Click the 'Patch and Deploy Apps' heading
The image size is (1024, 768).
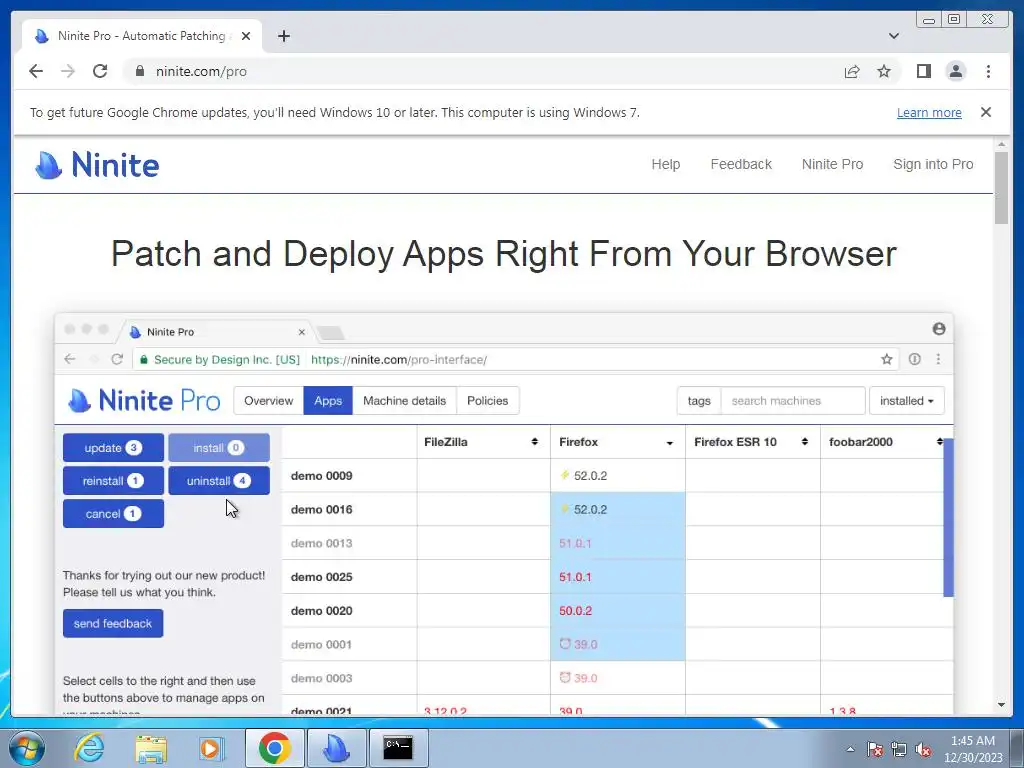pos(504,253)
